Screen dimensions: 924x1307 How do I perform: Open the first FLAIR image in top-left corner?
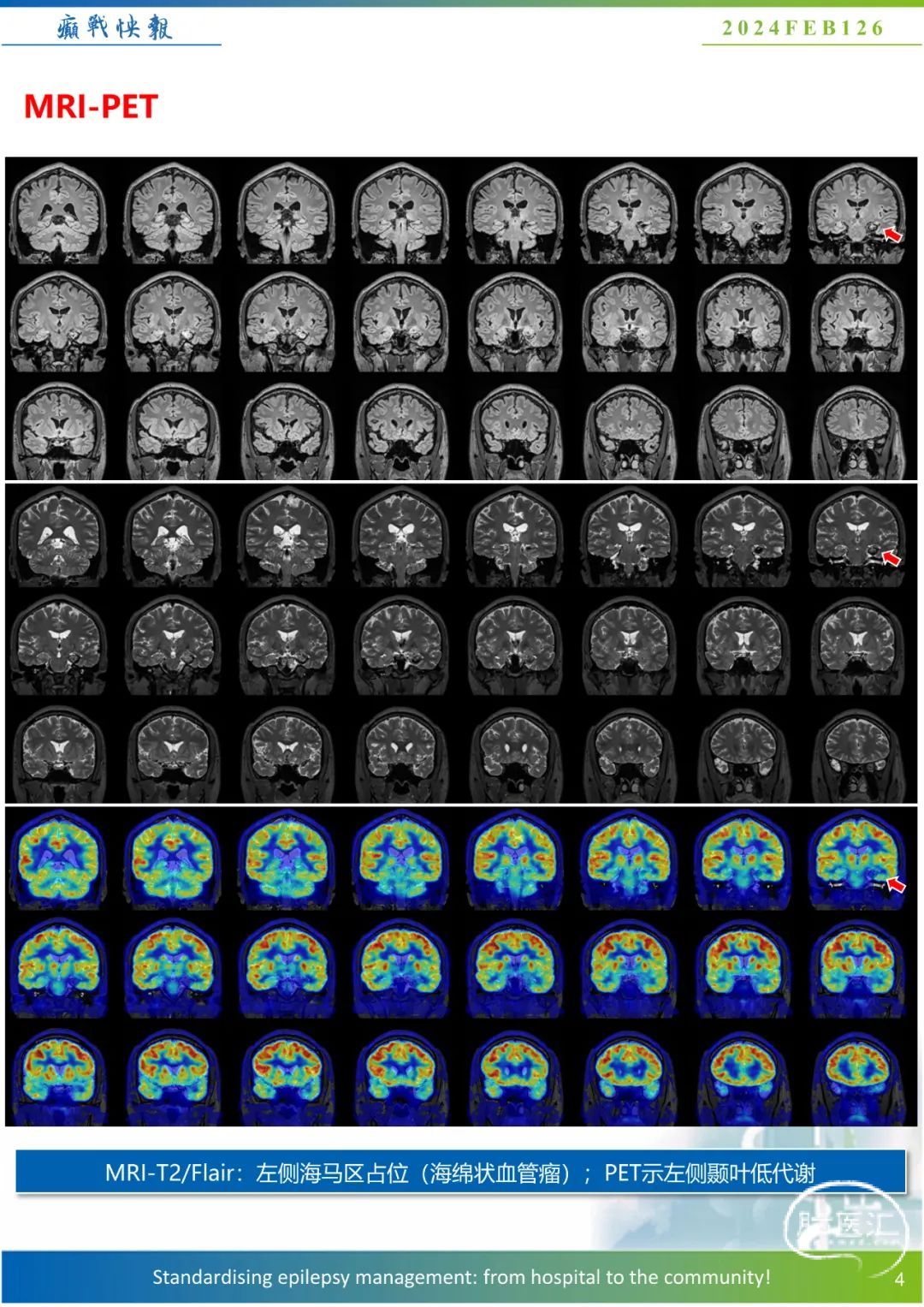(58, 212)
